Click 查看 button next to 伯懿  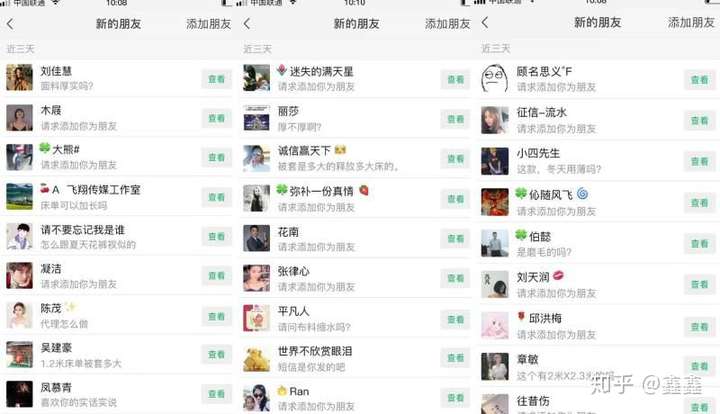699,244
